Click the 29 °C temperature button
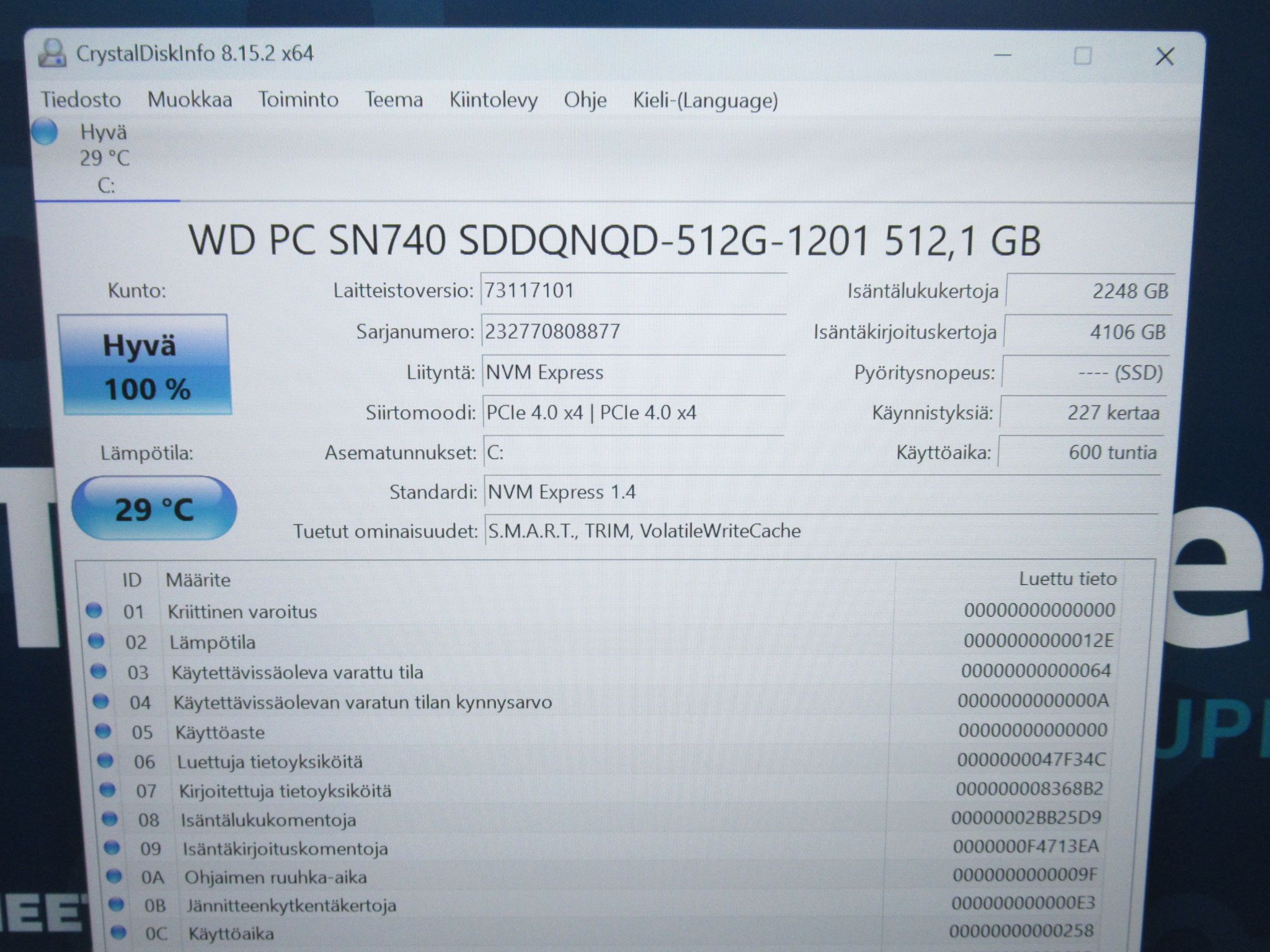 [x=154, y=508]
